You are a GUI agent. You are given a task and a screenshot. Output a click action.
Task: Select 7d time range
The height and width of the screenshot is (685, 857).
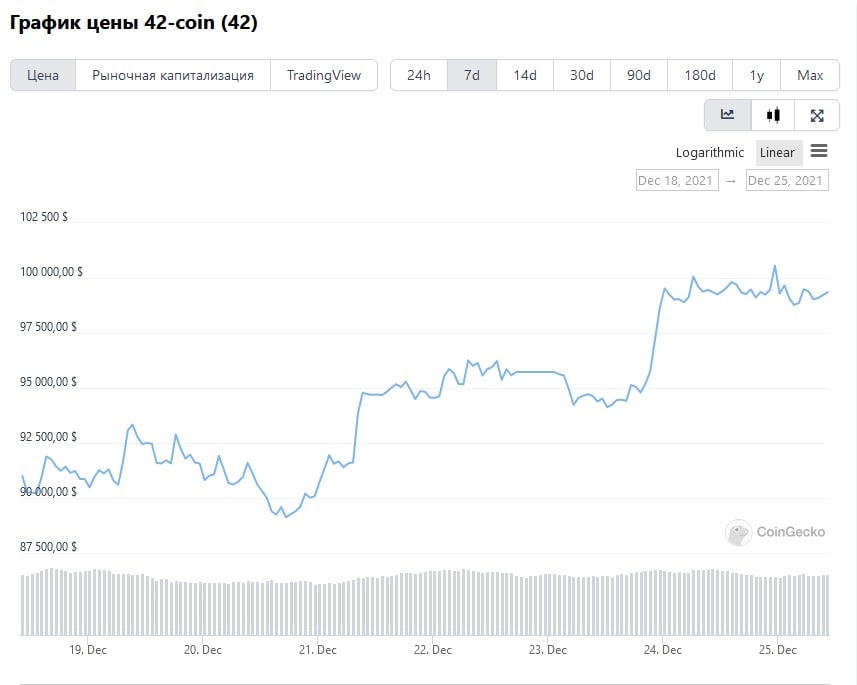471,75
